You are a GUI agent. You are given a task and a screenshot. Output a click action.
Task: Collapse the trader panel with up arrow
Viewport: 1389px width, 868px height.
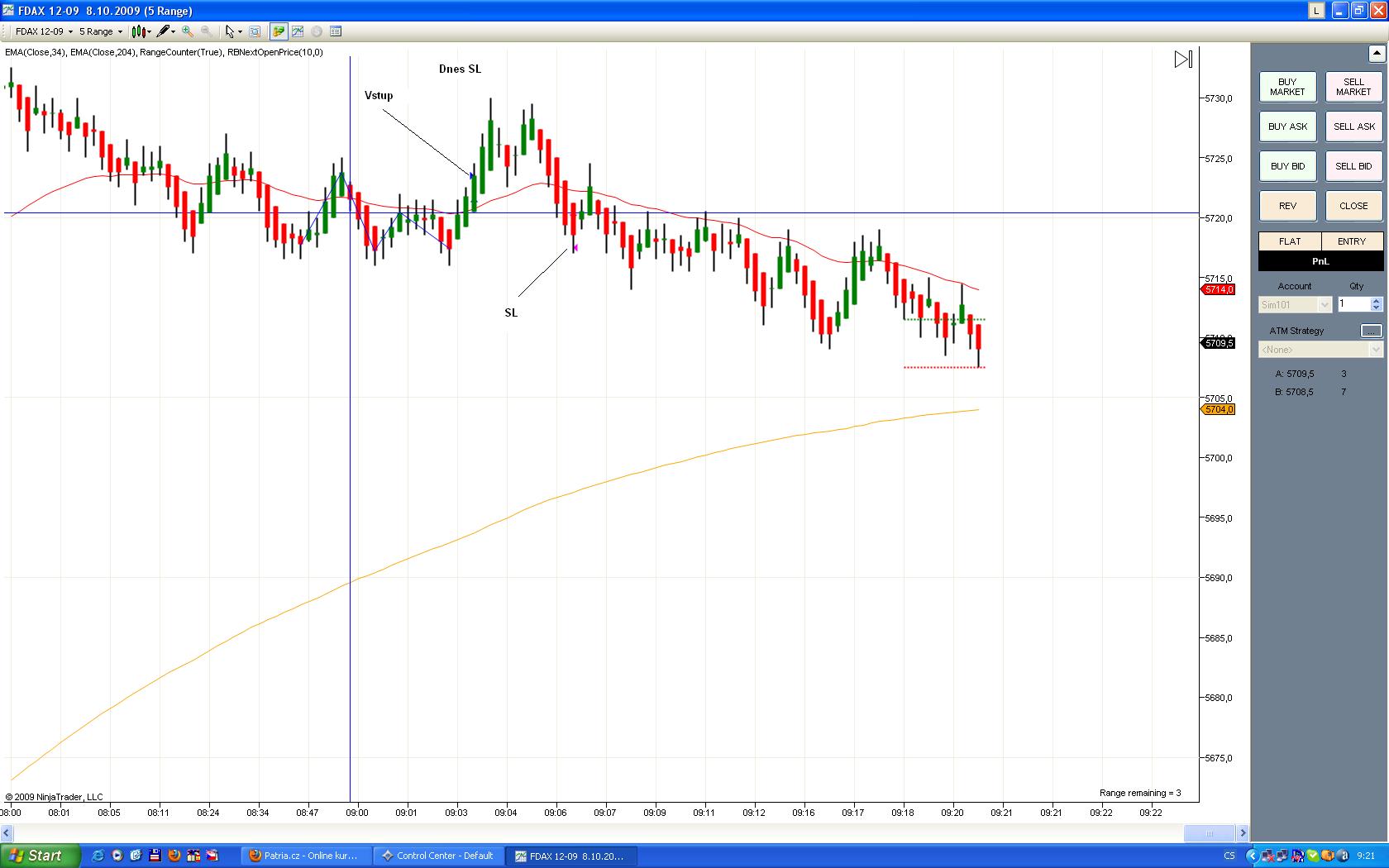[x=1377, y=54]
